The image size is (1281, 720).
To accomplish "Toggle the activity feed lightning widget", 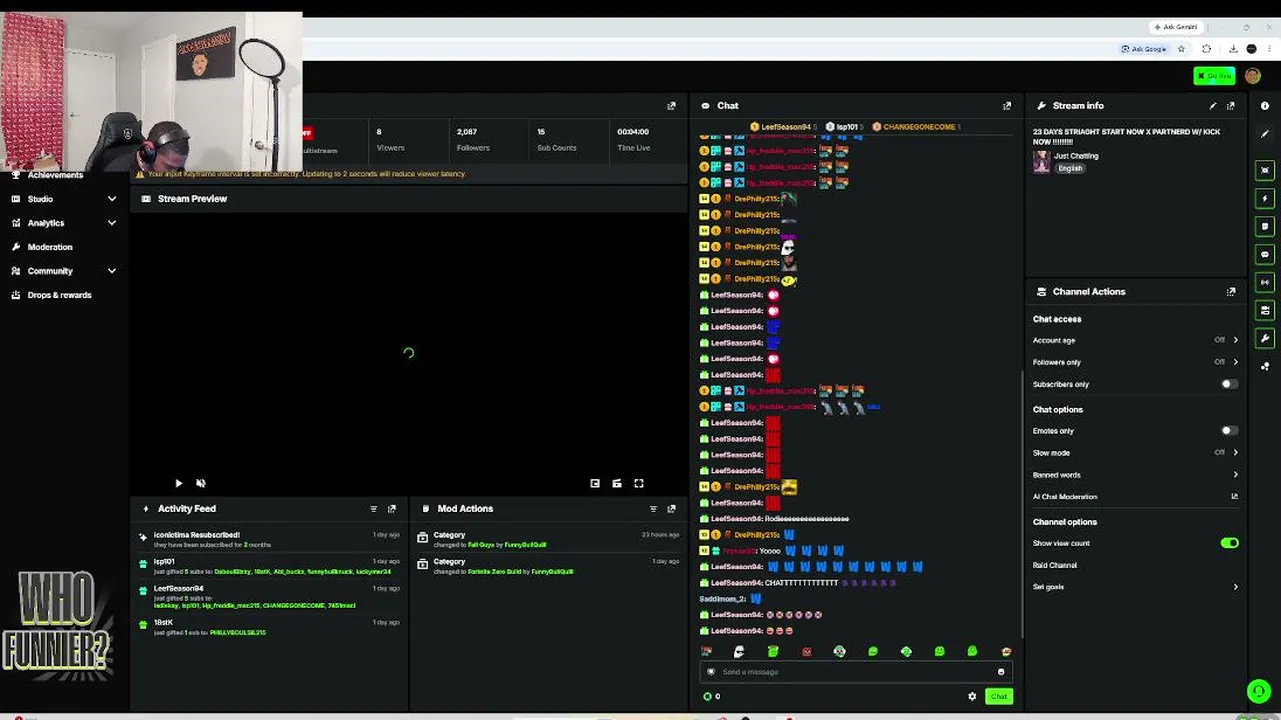I will (1265, 199).
